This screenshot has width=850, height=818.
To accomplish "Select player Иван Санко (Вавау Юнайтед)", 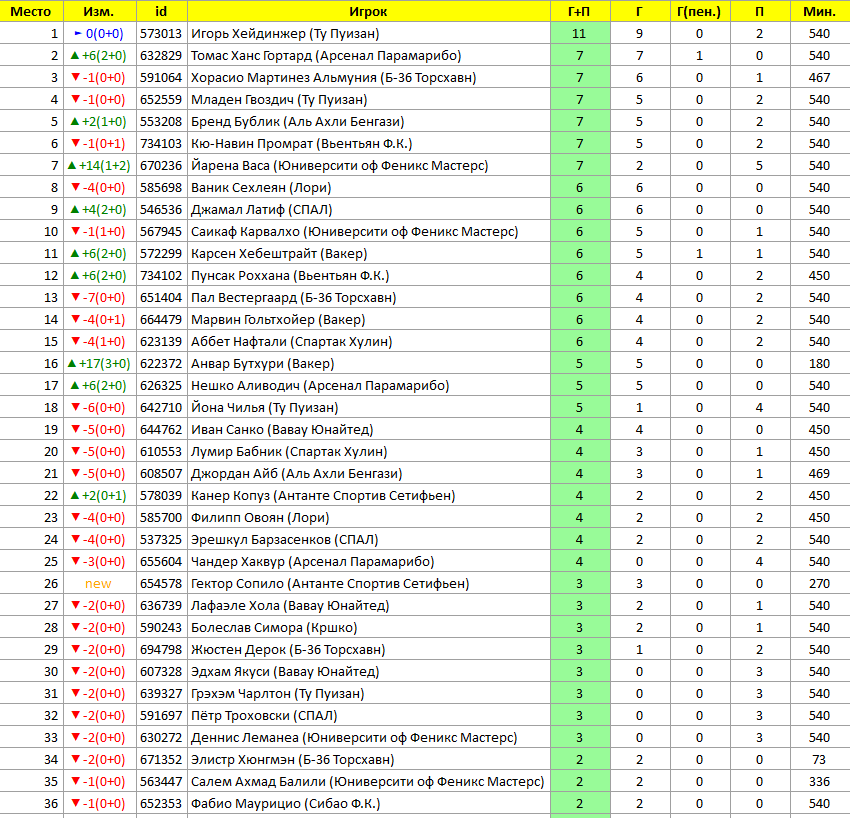I will click(282, 430).
